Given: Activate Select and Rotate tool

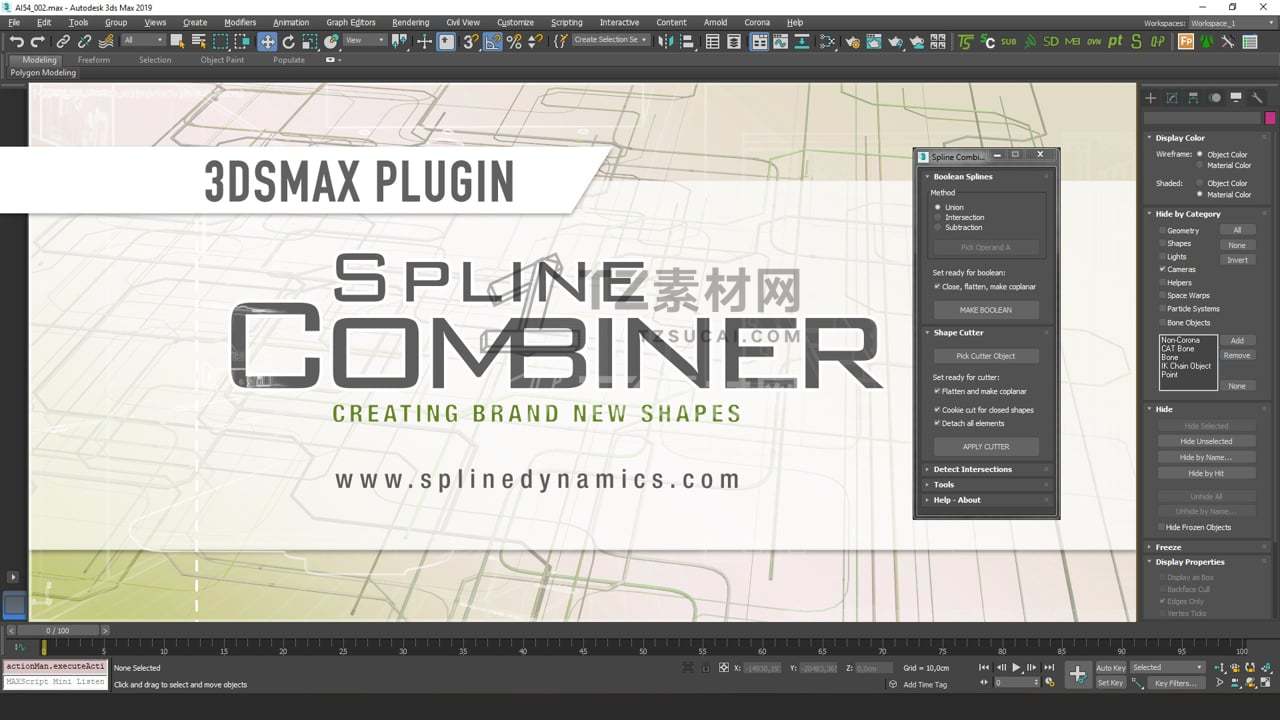Looking at the screenshot, I should point(288,41).
